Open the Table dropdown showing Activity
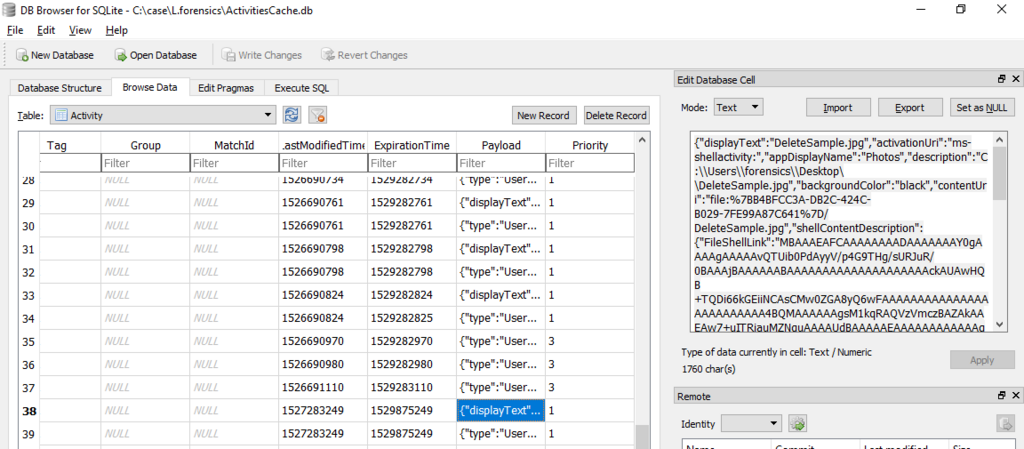Screen dimensions: 1024x449 [163, 116]
